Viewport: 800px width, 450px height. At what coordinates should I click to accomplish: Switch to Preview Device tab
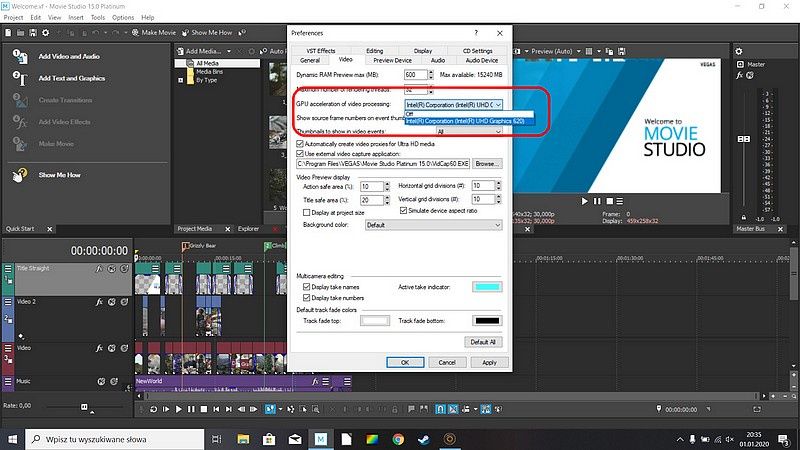(x=392, y=60)
